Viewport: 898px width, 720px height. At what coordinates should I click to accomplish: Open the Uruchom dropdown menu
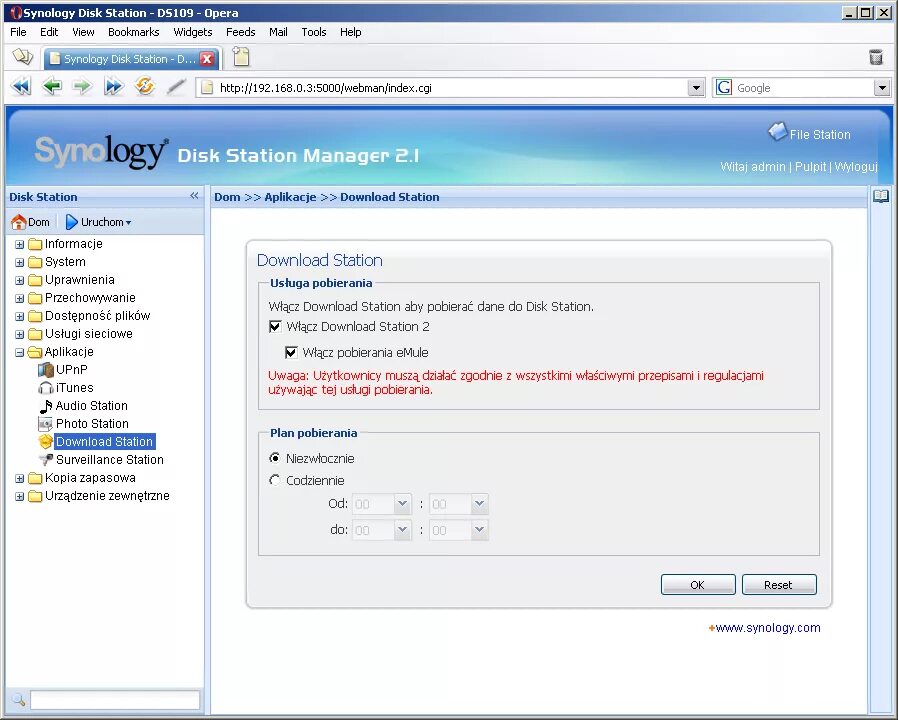99,222
